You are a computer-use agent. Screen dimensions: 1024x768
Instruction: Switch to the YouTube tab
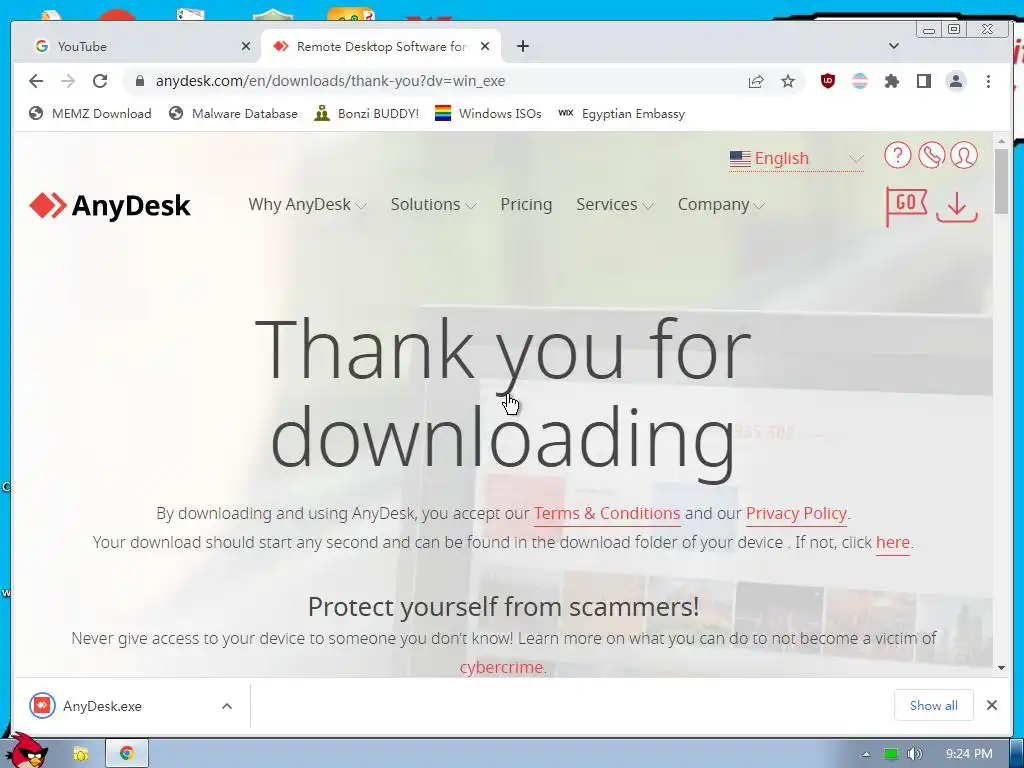[x=137, y=46]
